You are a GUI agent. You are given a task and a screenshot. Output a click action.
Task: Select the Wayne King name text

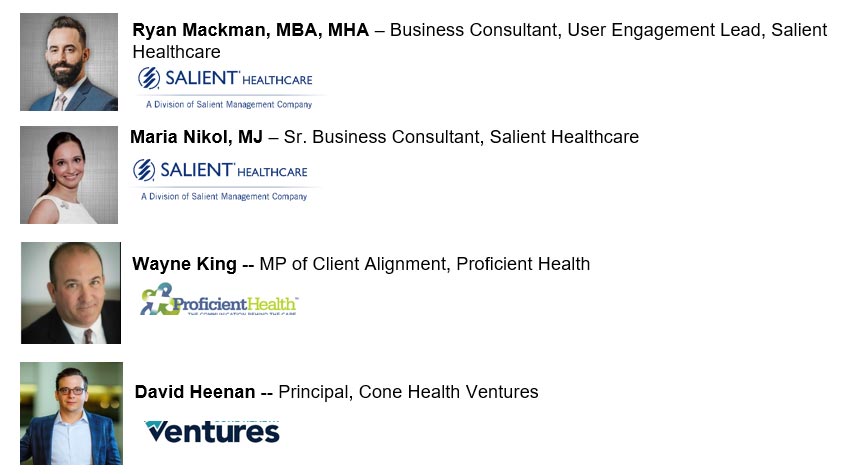point(185,264)
